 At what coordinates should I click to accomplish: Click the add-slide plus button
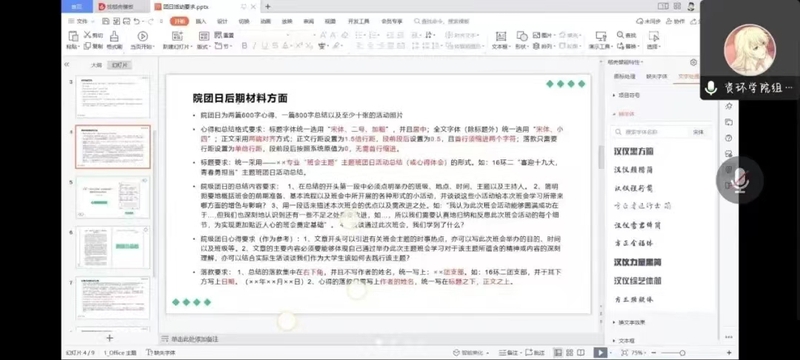click(109, 338)
